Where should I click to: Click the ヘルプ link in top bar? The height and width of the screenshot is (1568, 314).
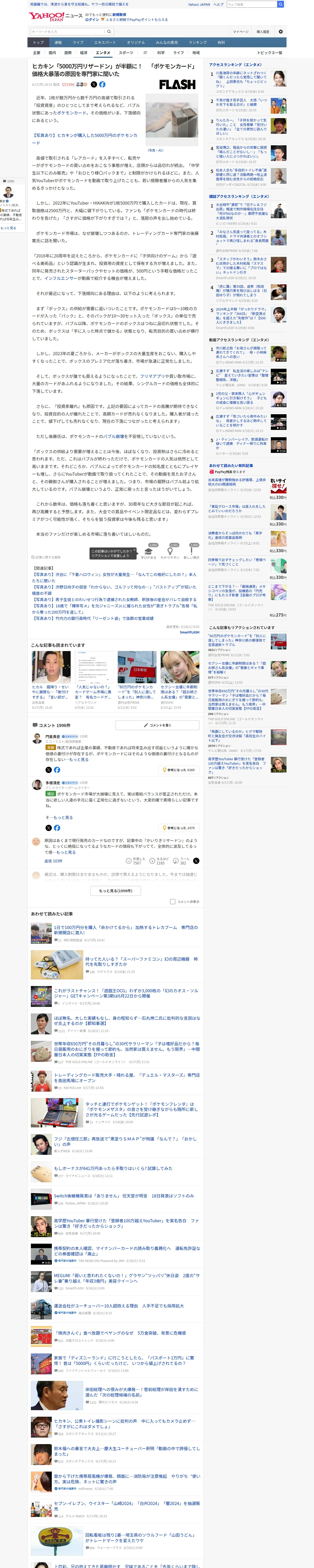pos(218,4)
